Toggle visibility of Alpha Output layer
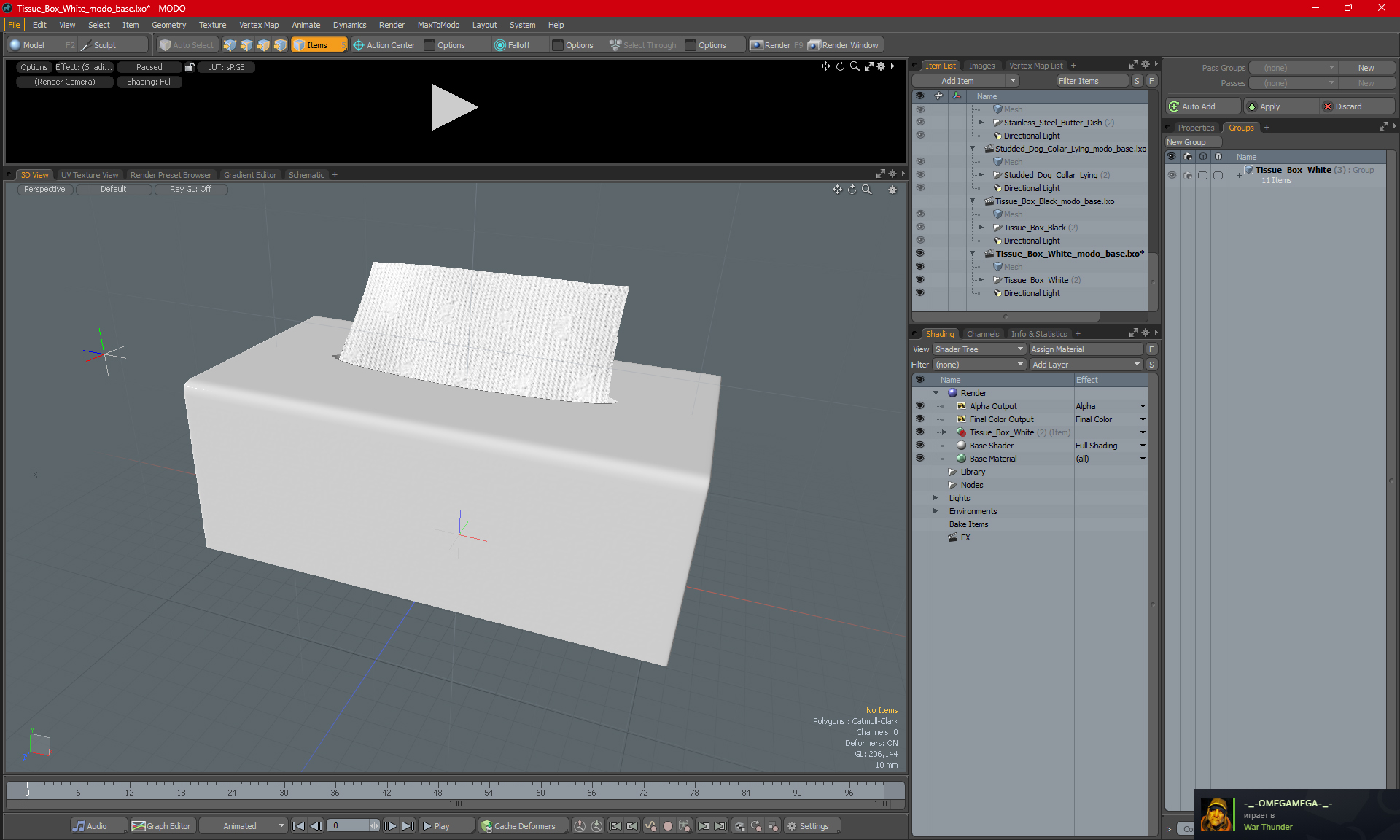Screen dimensions: 1400x840 919,406
